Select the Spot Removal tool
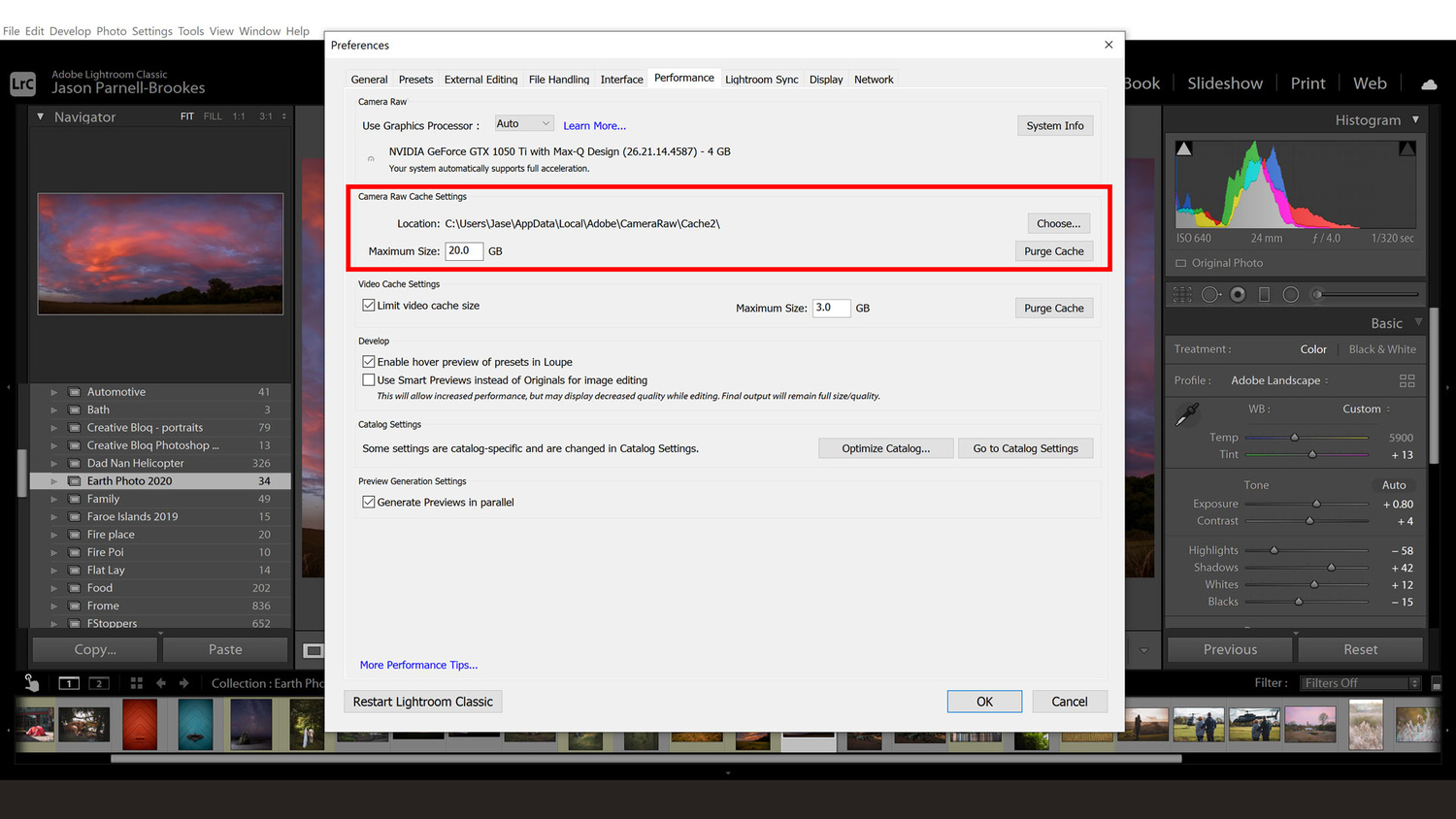 tap(1209, 293)
